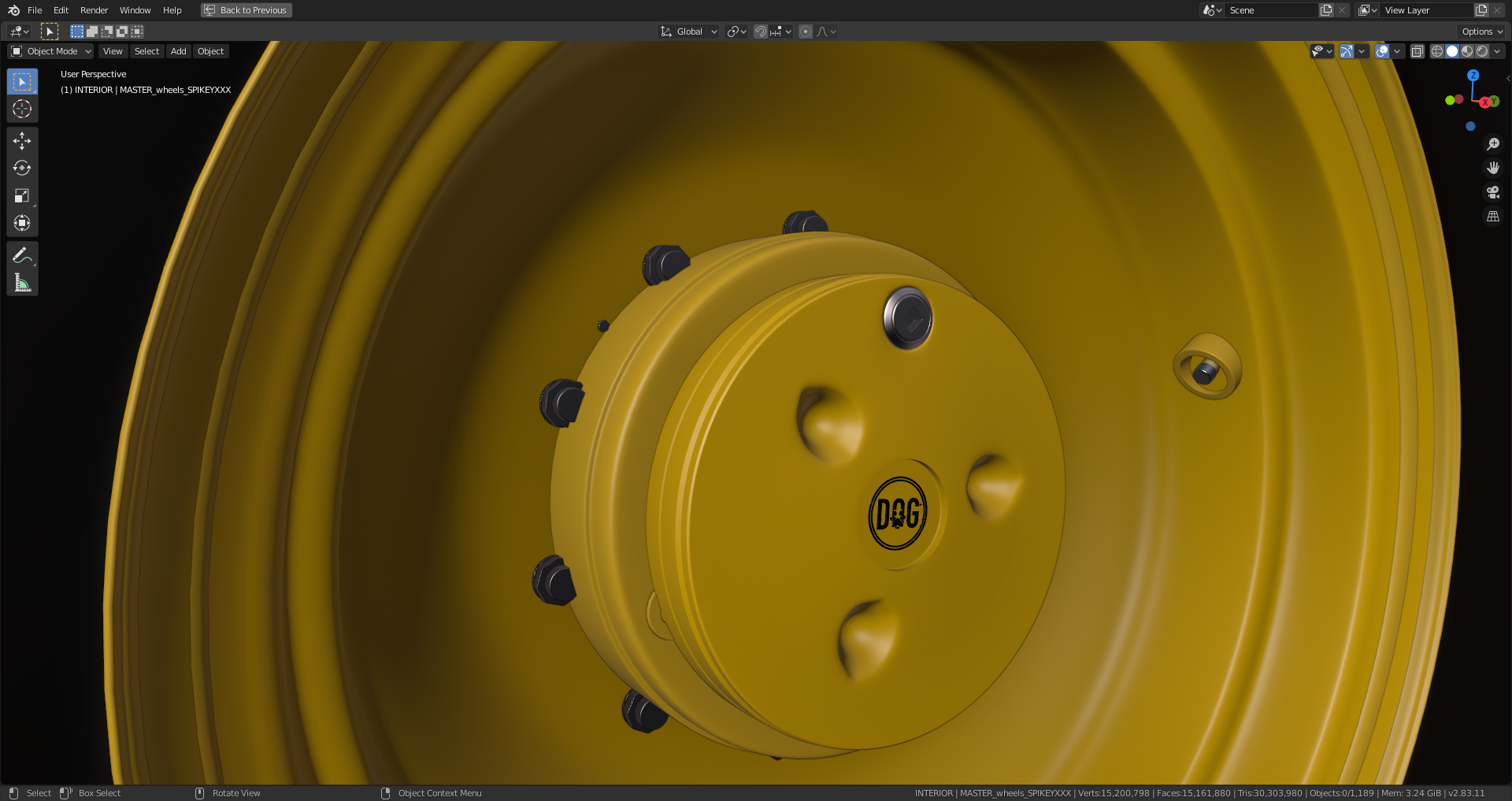This screenshot has width=1512, height=801.
Task: Click the Back to Previous button
Action: point(246,10)
